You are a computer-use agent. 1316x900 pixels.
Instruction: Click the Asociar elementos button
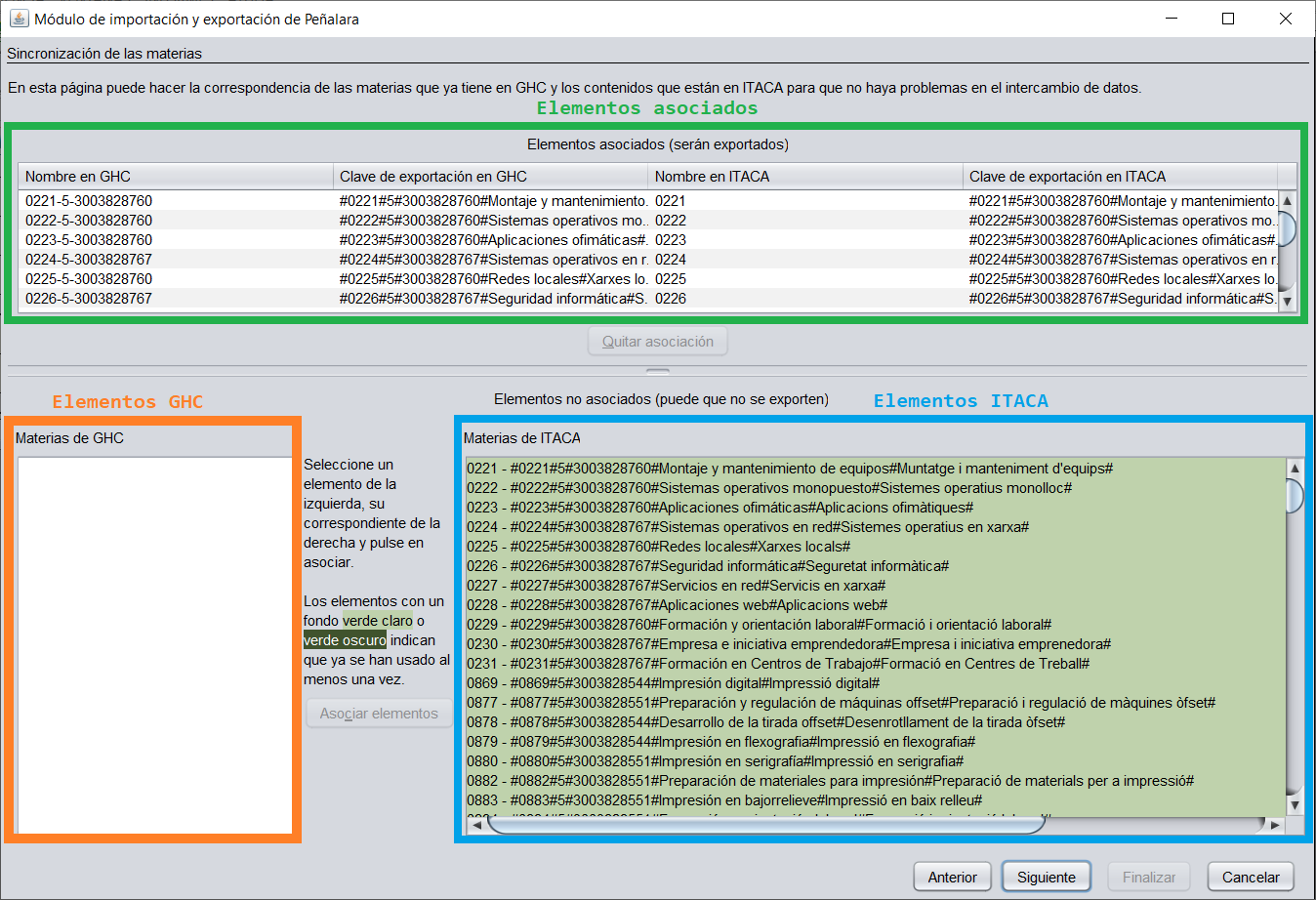(x=379, y=714)
